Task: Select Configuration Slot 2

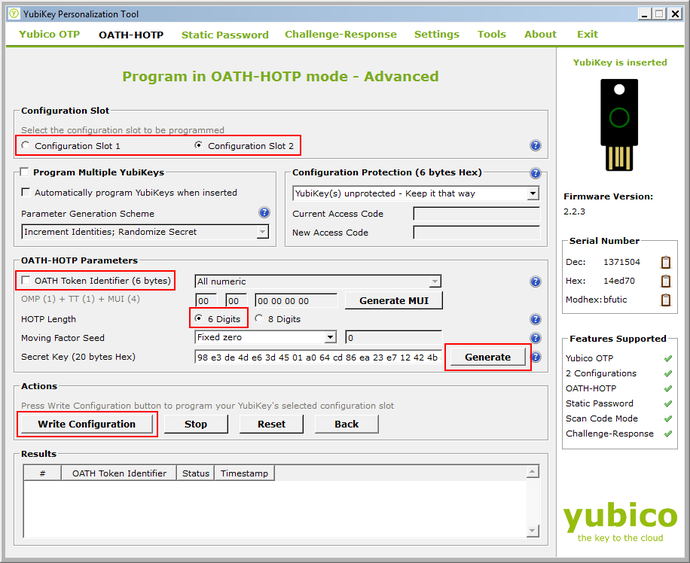Action: [x=245, y=146]
